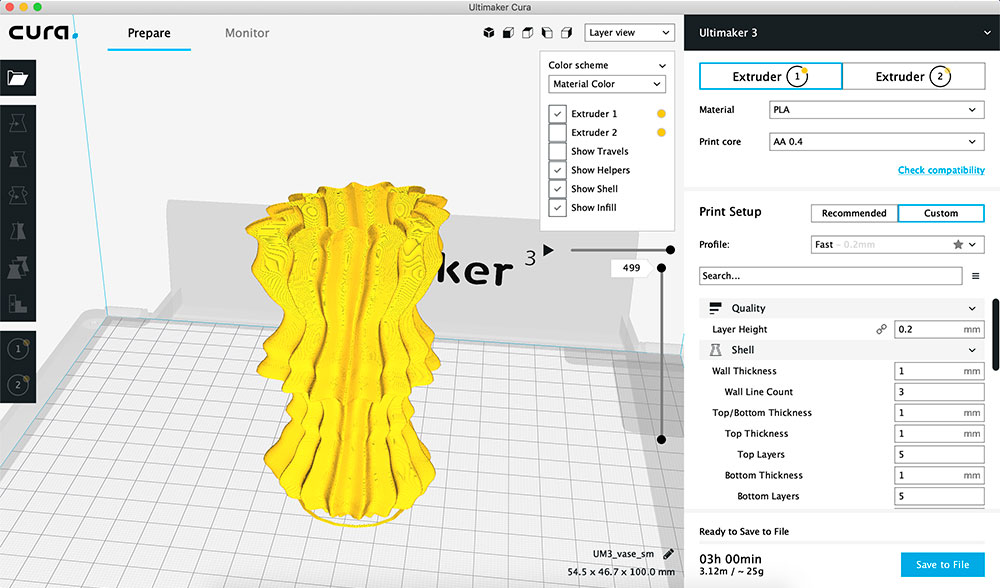This screenshot has height=588, width=1000.
Task: Select the Scale tool in left toolbar
Action: [18, 159]
